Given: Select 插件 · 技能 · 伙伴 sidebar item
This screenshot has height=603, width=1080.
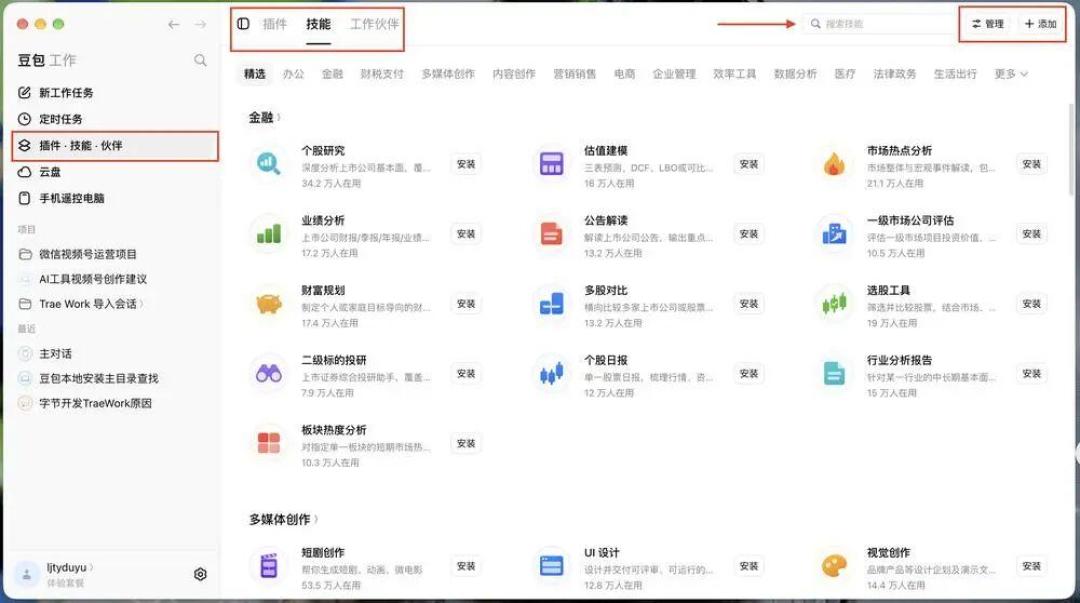Looking at the screenshot, I should click(x=115, y=145).
